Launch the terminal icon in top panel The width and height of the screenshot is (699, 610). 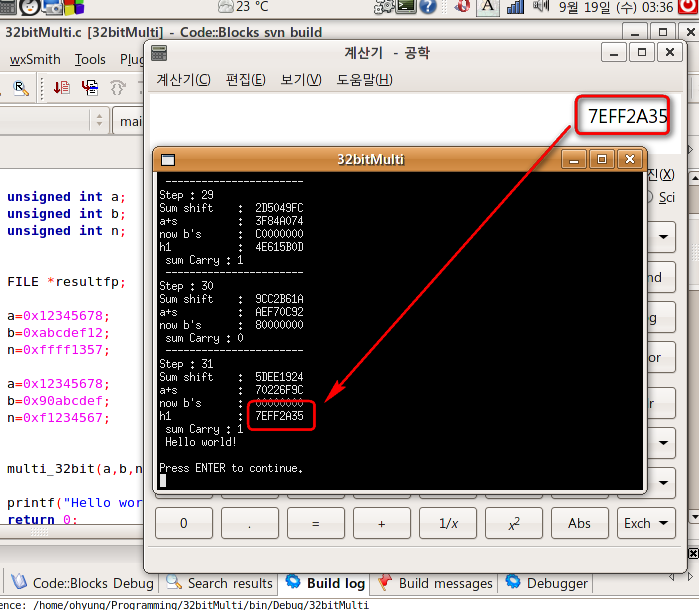pyautogui.click(x=406, y=6)
